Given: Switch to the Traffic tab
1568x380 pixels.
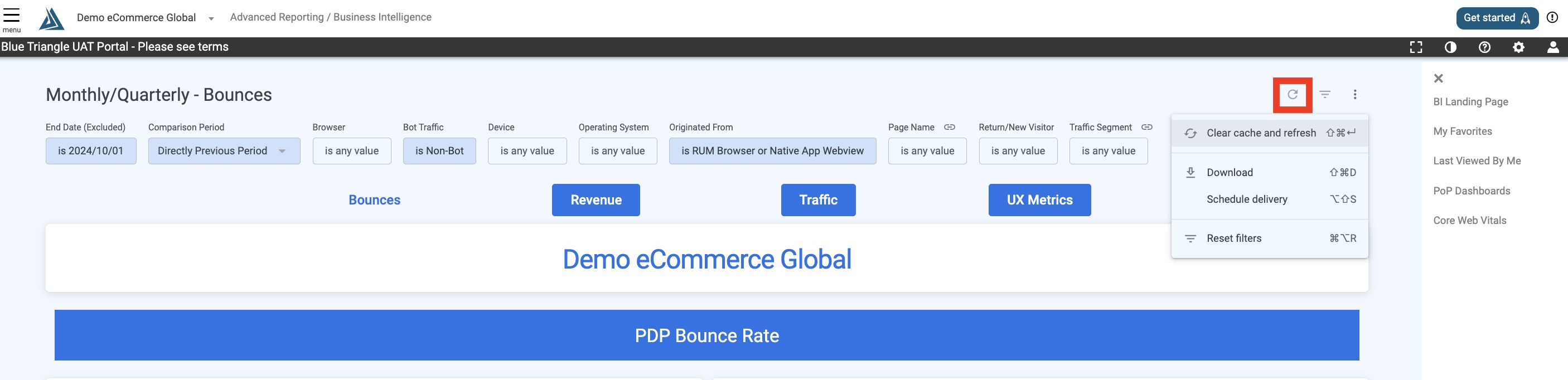Looking at the screenshot, I should pyautogui.click(x=818, y=200).
